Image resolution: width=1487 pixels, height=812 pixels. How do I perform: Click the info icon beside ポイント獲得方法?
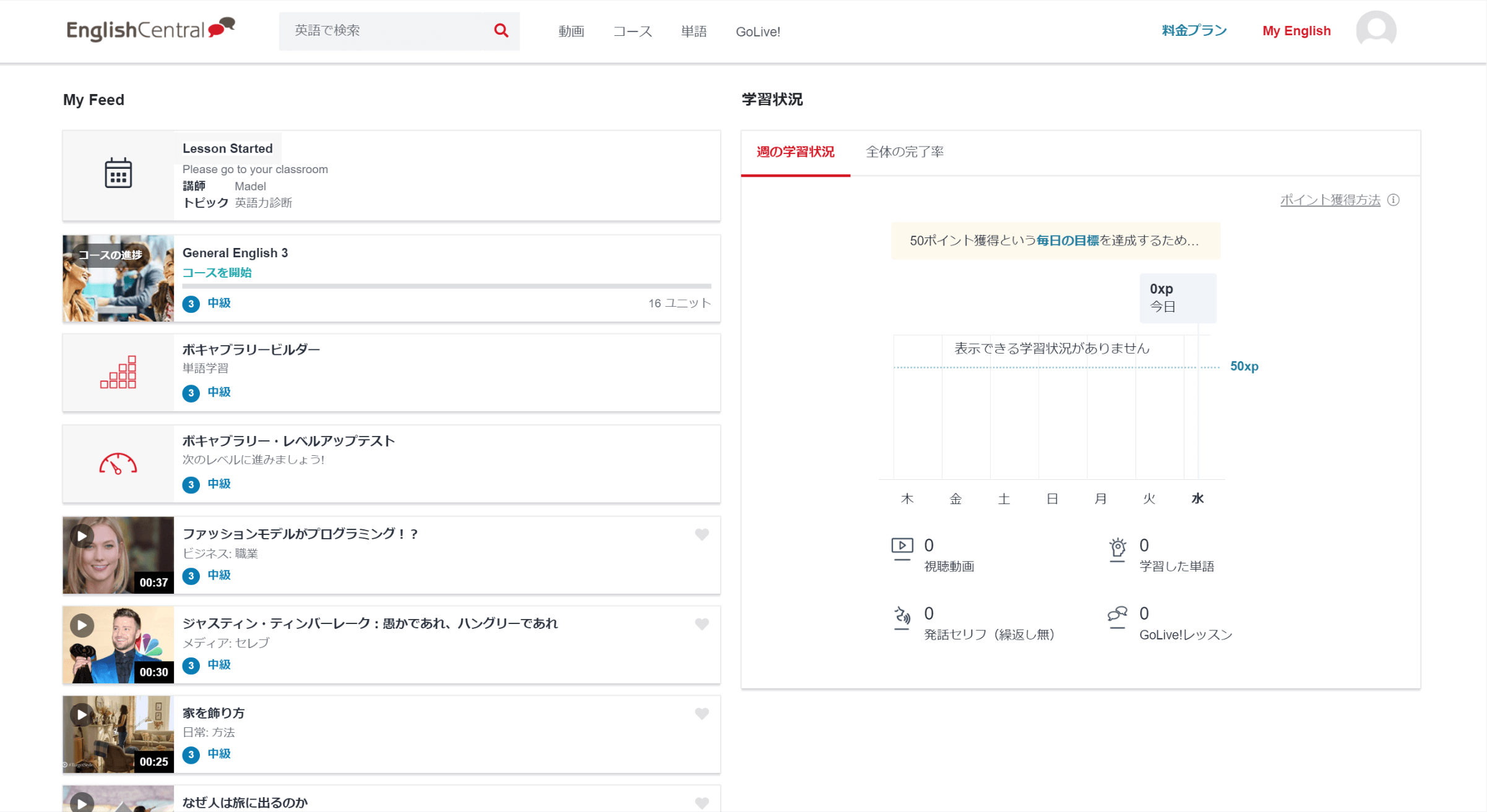(1394, 200)
